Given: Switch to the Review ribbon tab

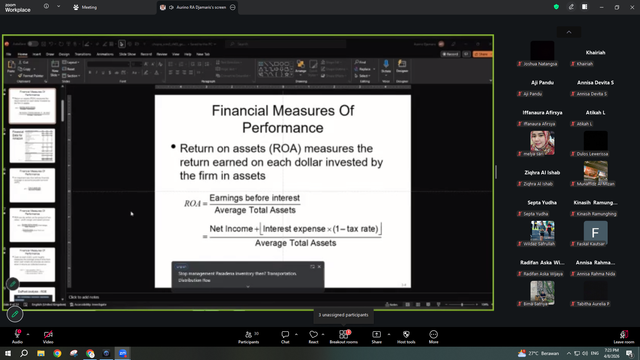Looking at the screenshot, I should tap(162, 54).
